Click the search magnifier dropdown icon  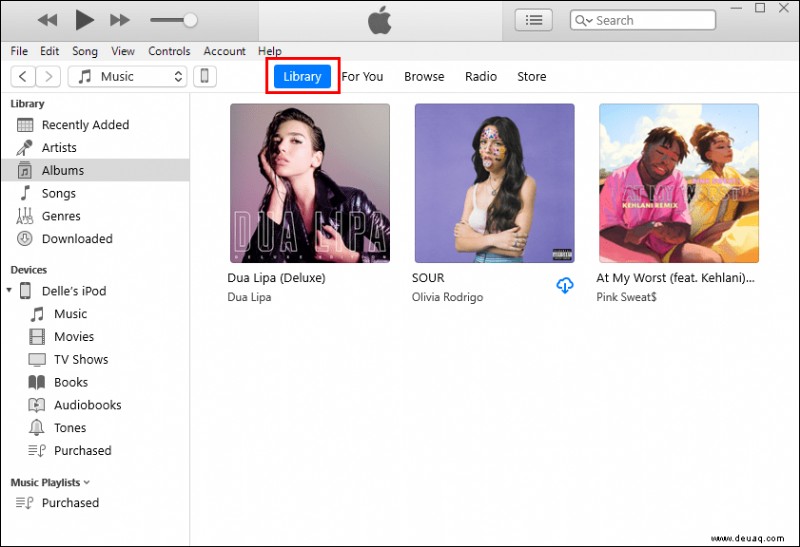coord(583,20)
